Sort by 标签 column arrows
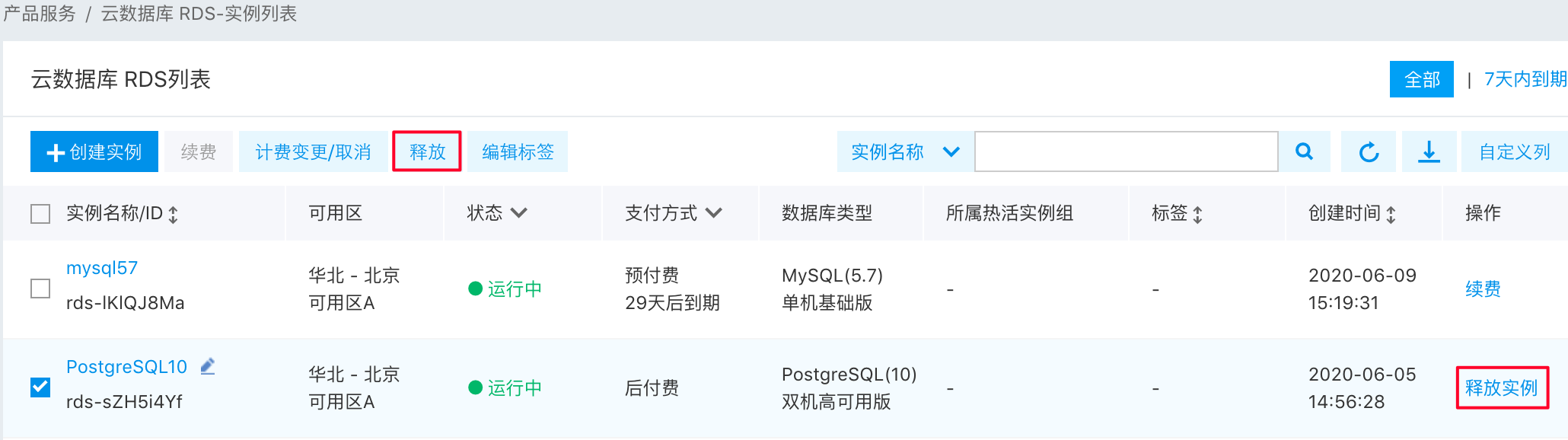 pyautogui.click(x=1197, y=215)
